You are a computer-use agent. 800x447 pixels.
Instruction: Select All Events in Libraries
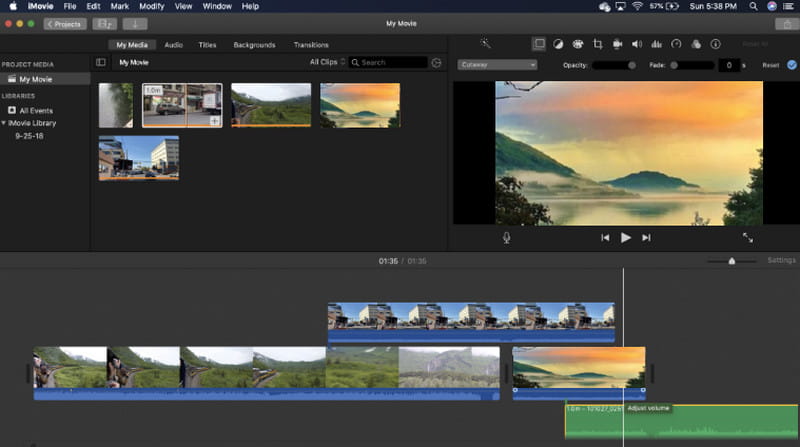pos(36,111)
